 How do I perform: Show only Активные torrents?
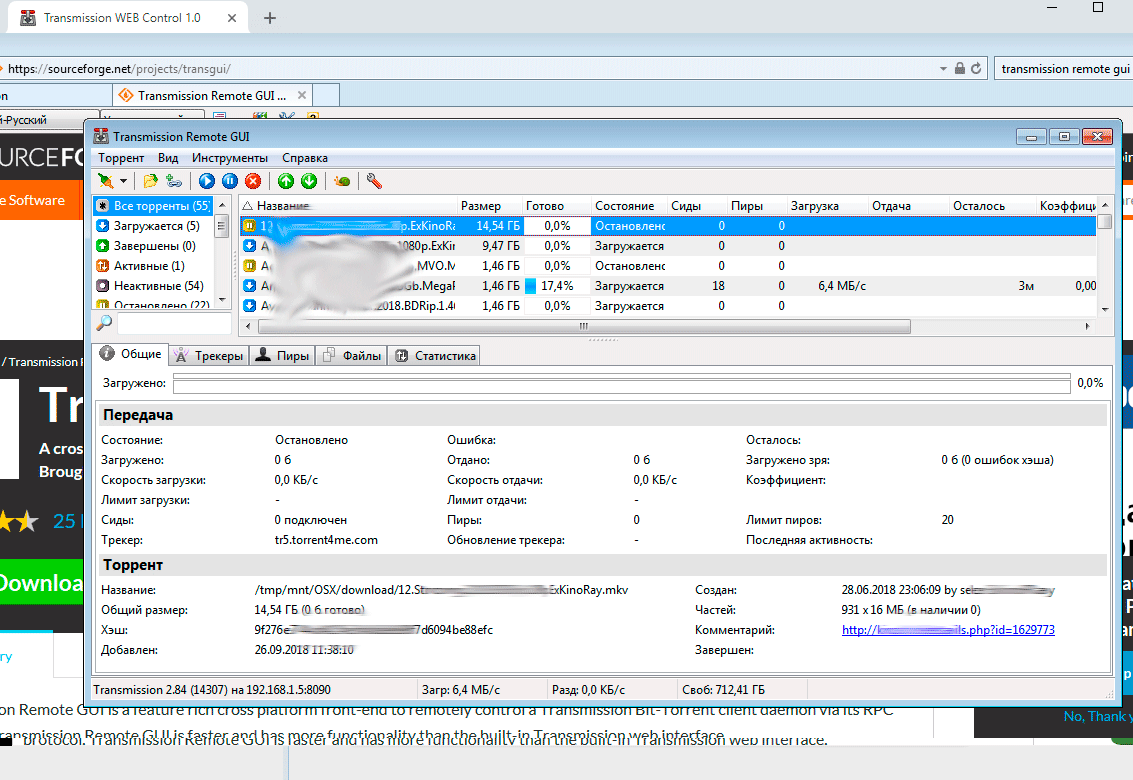150,265
